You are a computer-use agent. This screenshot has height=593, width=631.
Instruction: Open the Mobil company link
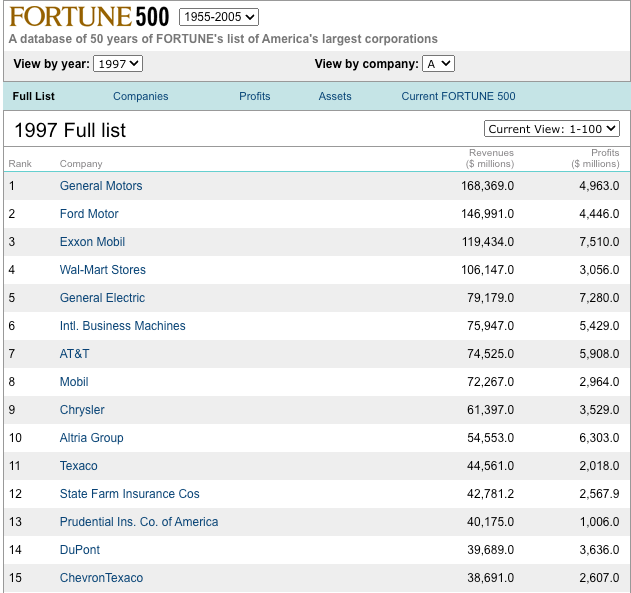click(x=74, y=382)
